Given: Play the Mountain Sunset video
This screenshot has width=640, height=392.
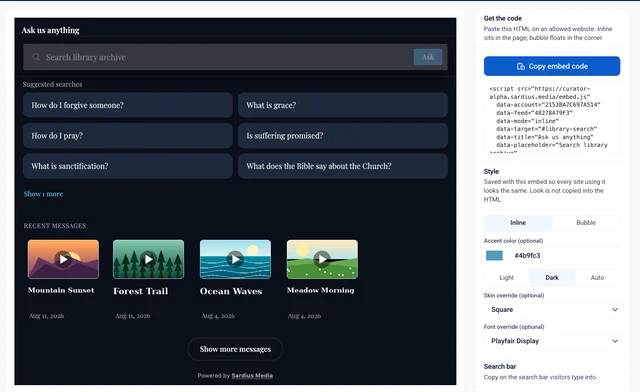Looking at the screenshot, I should (63, 259).
